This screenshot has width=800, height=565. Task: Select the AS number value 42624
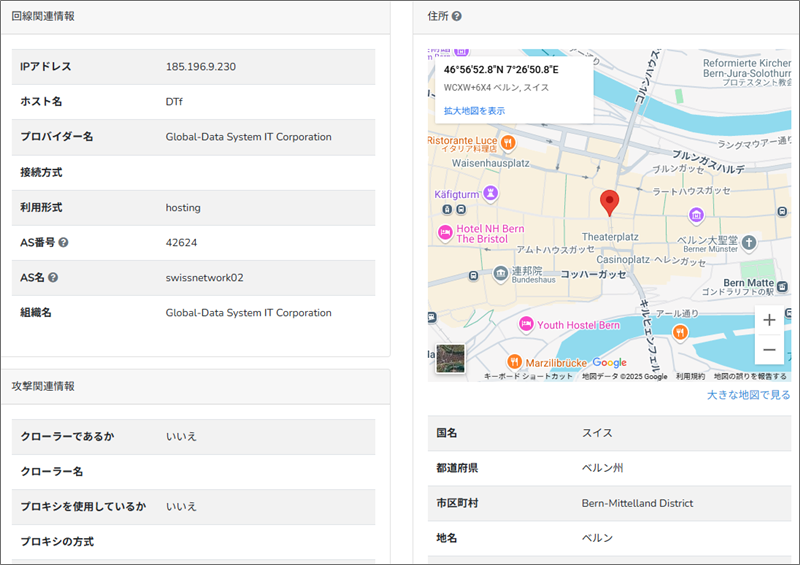coord(181,242)
